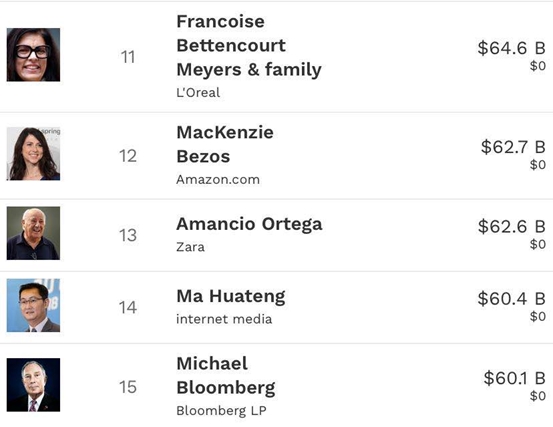
Task: Select the thumbnail in the Michael Bloomberg row
Action: [33, 385]
